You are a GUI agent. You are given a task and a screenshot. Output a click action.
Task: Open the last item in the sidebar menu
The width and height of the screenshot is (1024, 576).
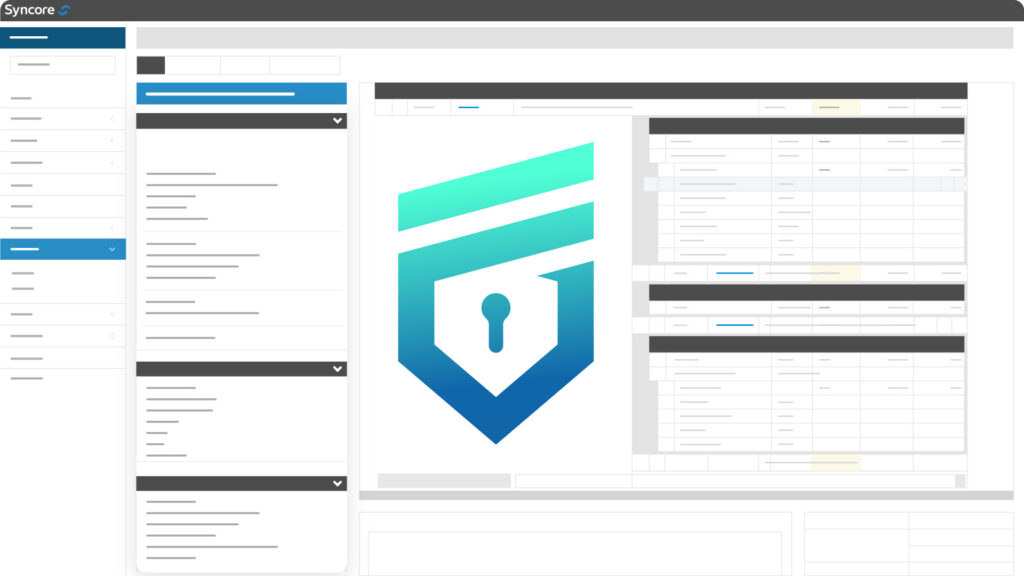(x=27, y=379)
